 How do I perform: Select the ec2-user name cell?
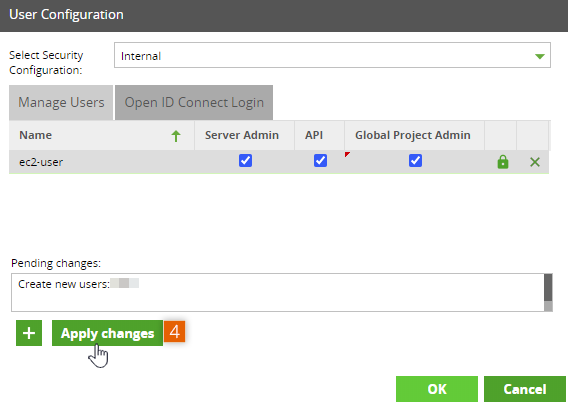pyautogui.click(x=102, y=162)
